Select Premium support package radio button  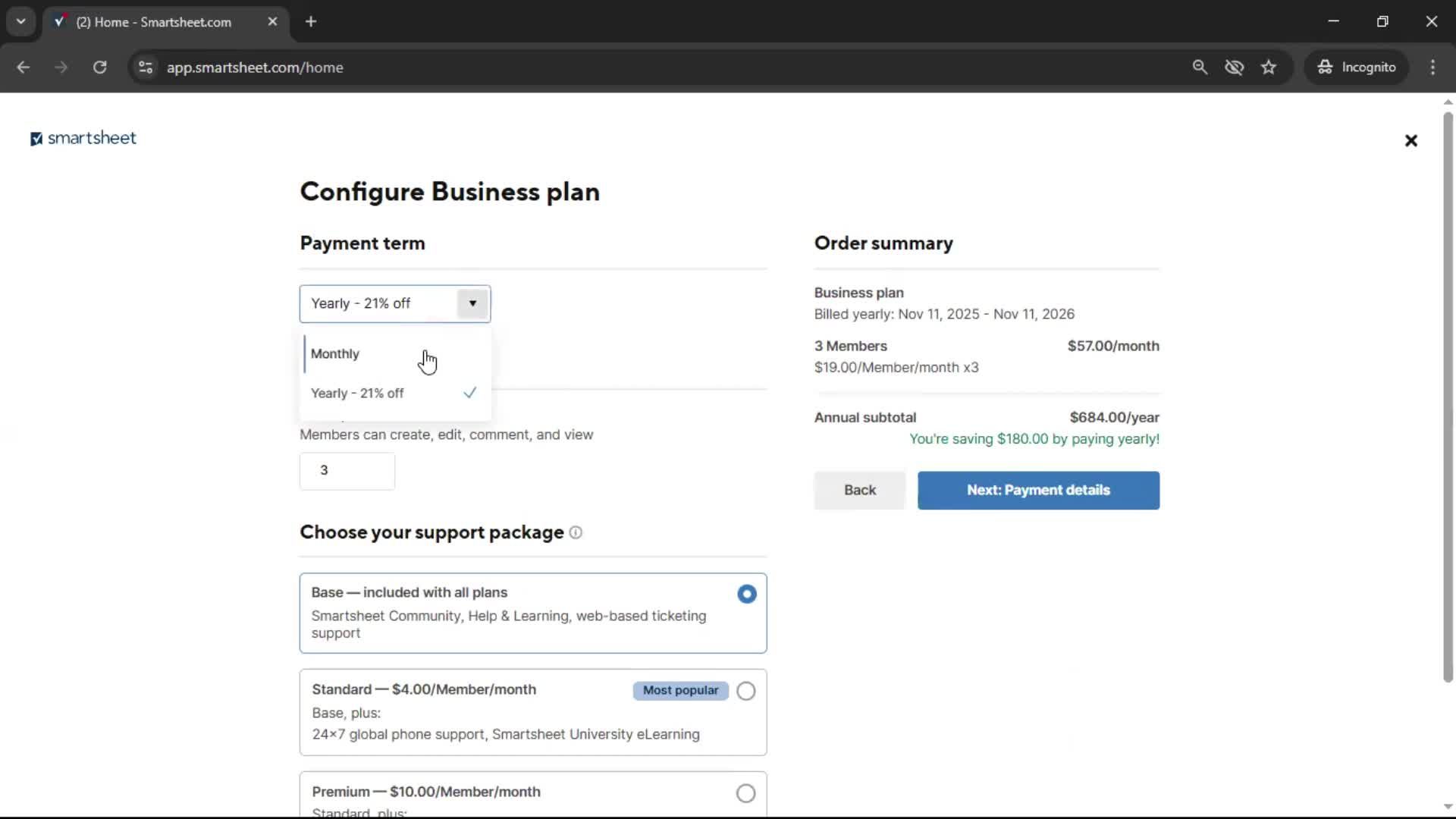pos(745,793)
